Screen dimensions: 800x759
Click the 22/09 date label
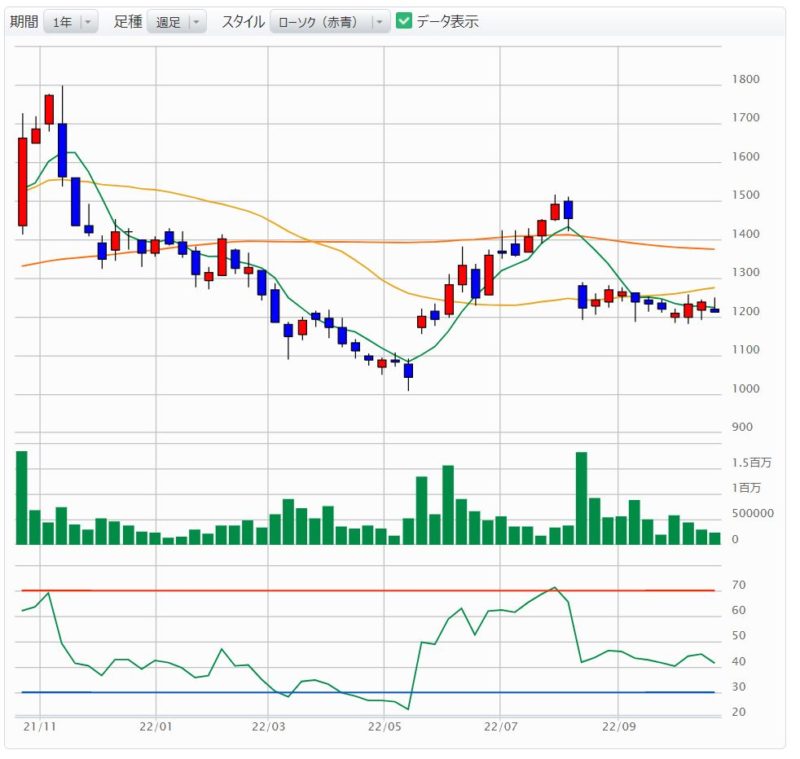[619, 726]
